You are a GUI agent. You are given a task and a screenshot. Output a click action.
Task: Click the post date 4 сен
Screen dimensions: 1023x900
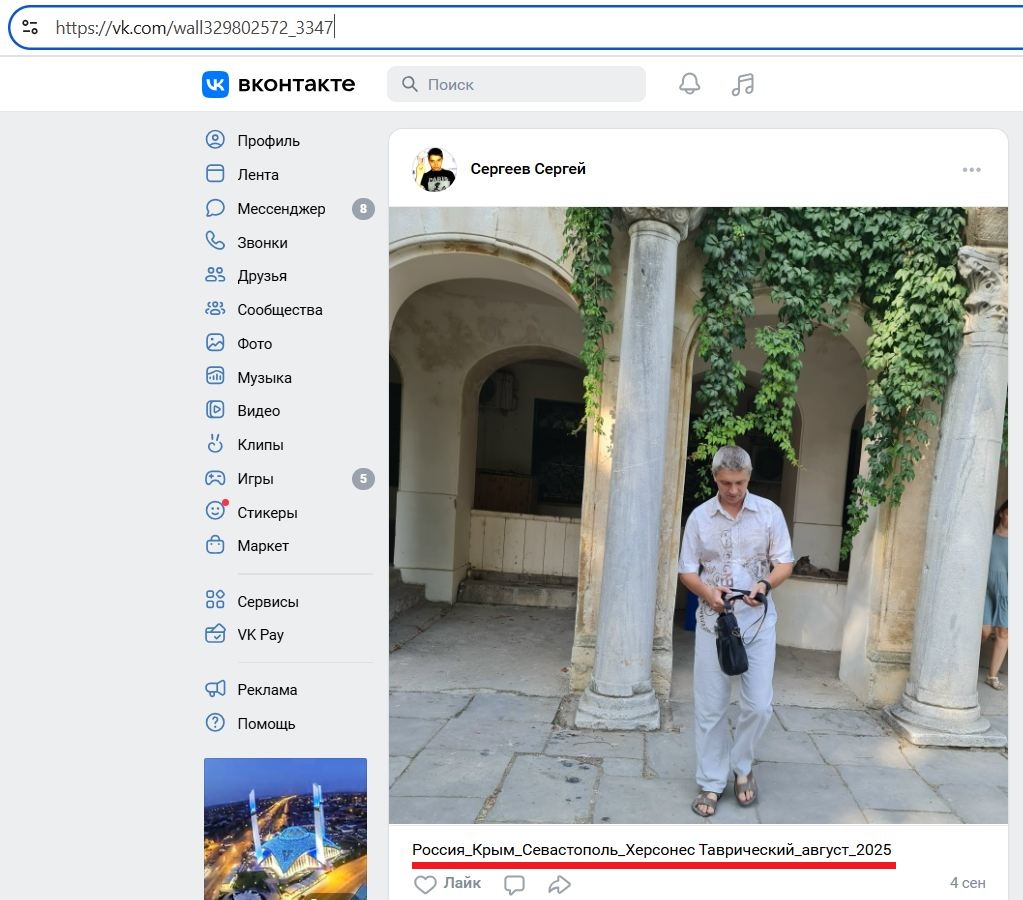tap(967, 883)
